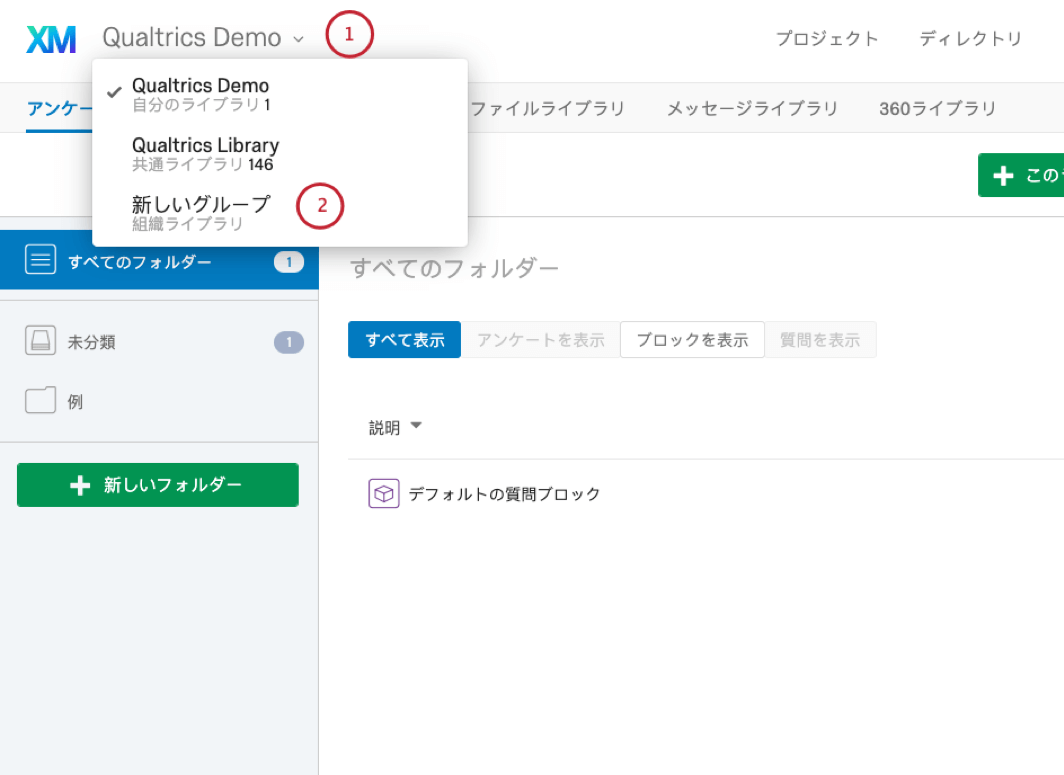Open the デフォルトの質問ブロック item
Screen dimensions: 1064x775
tap(504, 493)
